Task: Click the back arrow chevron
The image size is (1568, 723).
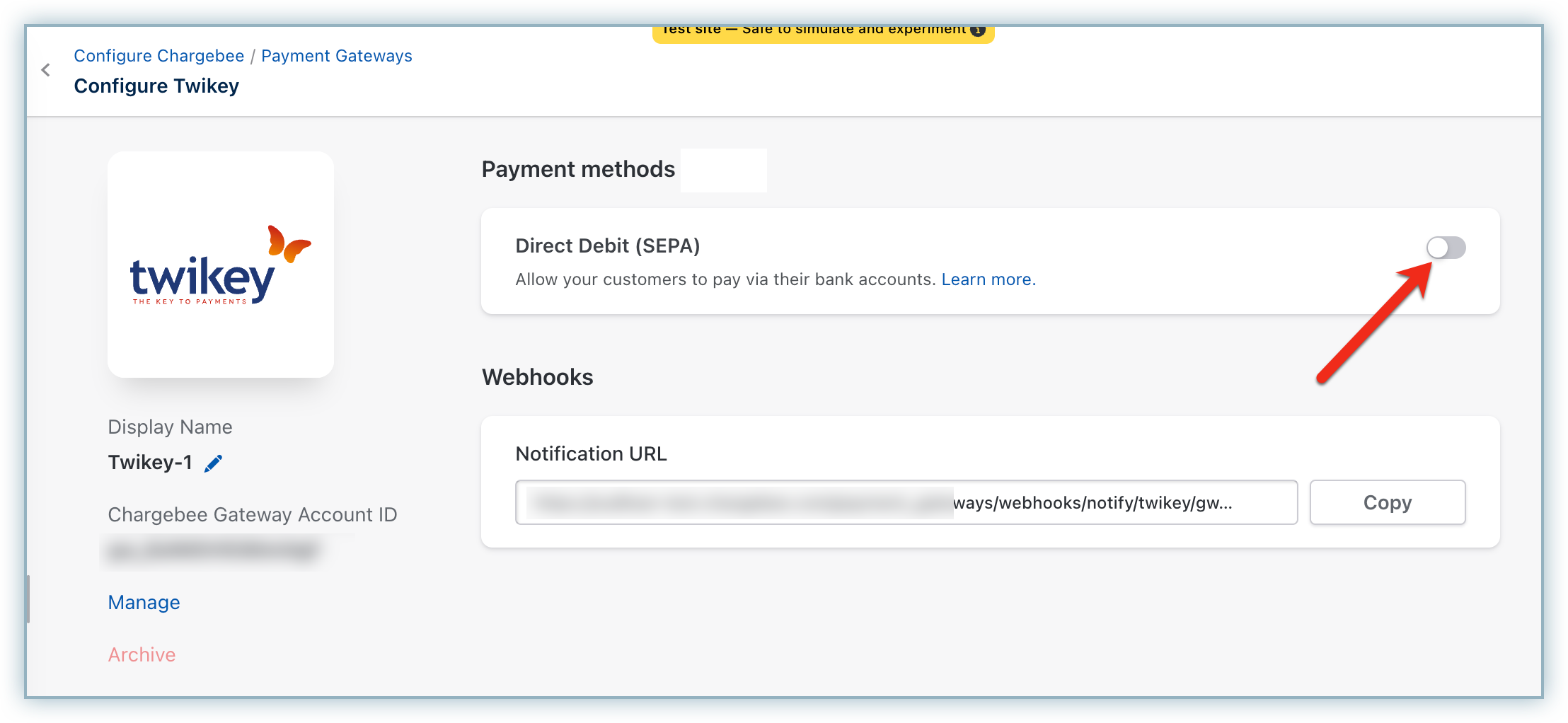Action: point(46,70)
